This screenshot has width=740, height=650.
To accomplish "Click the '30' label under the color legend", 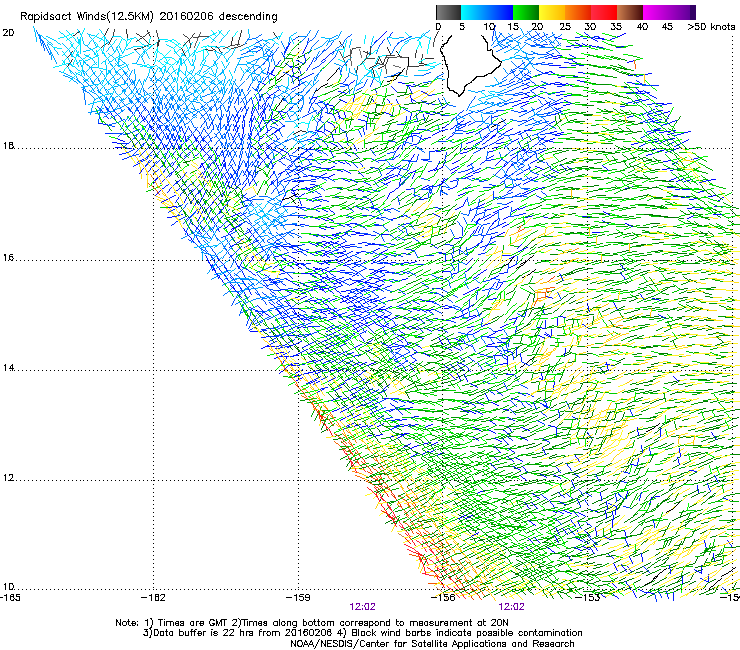I will (x=590, y=27).
